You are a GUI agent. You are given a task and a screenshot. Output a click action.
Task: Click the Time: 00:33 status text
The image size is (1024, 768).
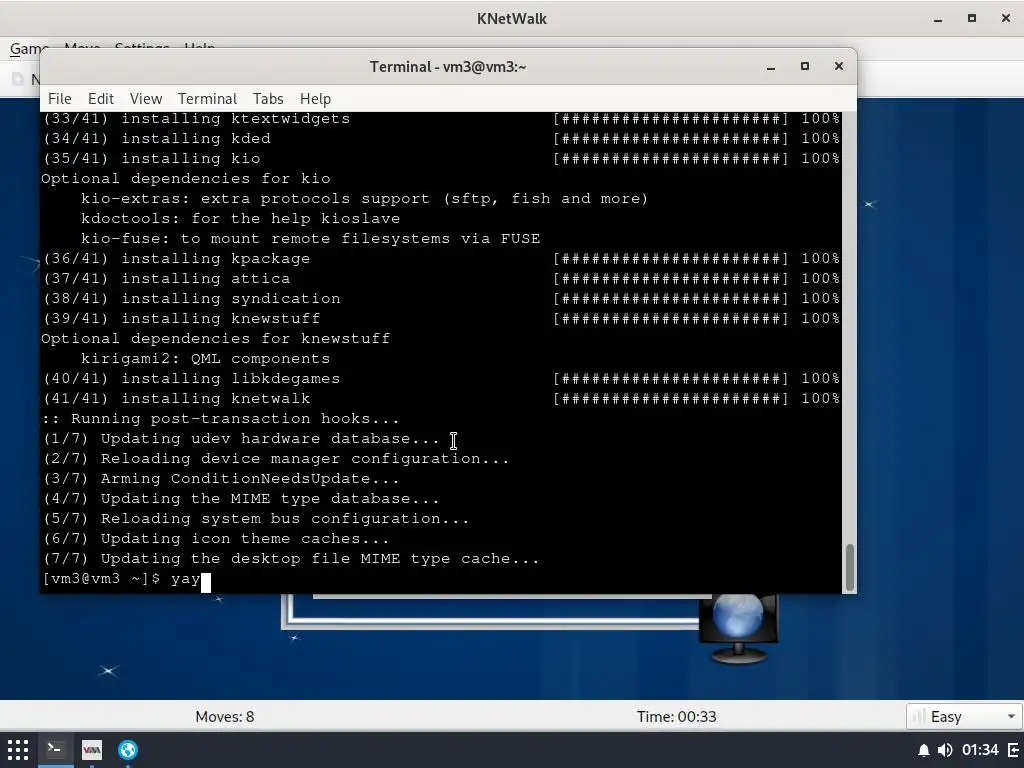point(677,716)
